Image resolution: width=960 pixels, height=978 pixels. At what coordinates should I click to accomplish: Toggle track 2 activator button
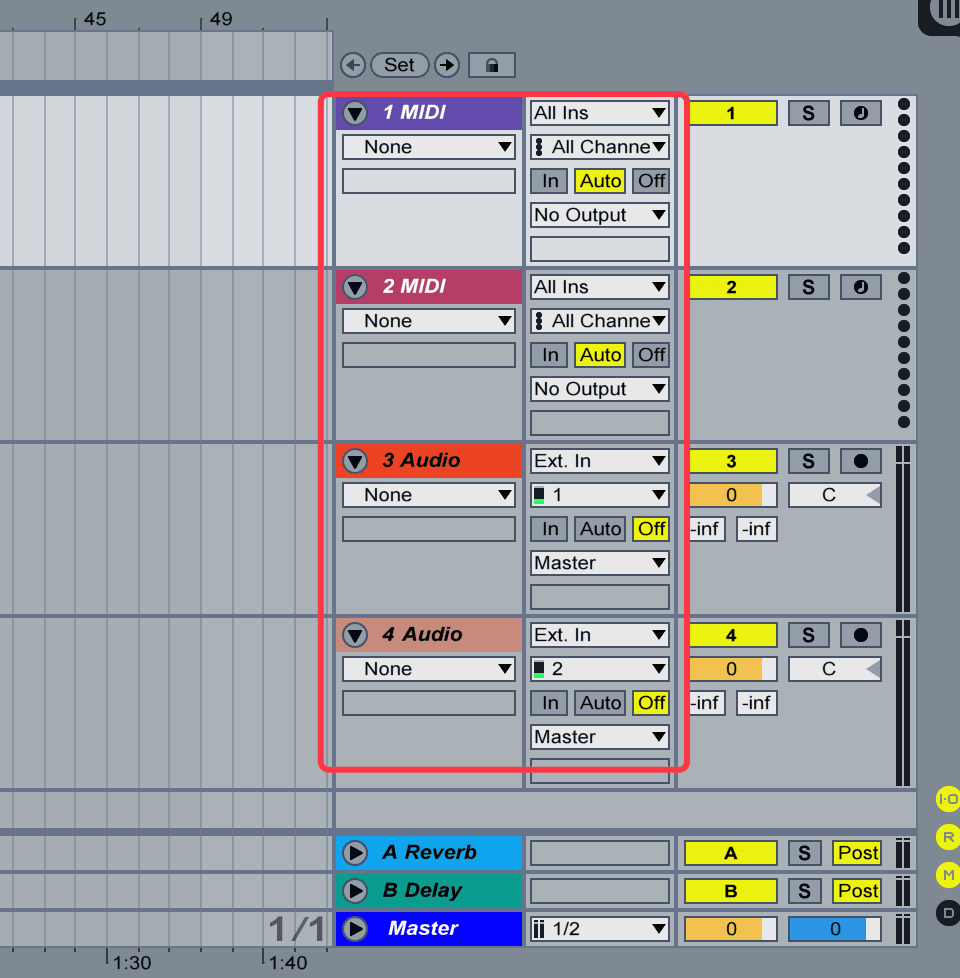click(732, 287)
